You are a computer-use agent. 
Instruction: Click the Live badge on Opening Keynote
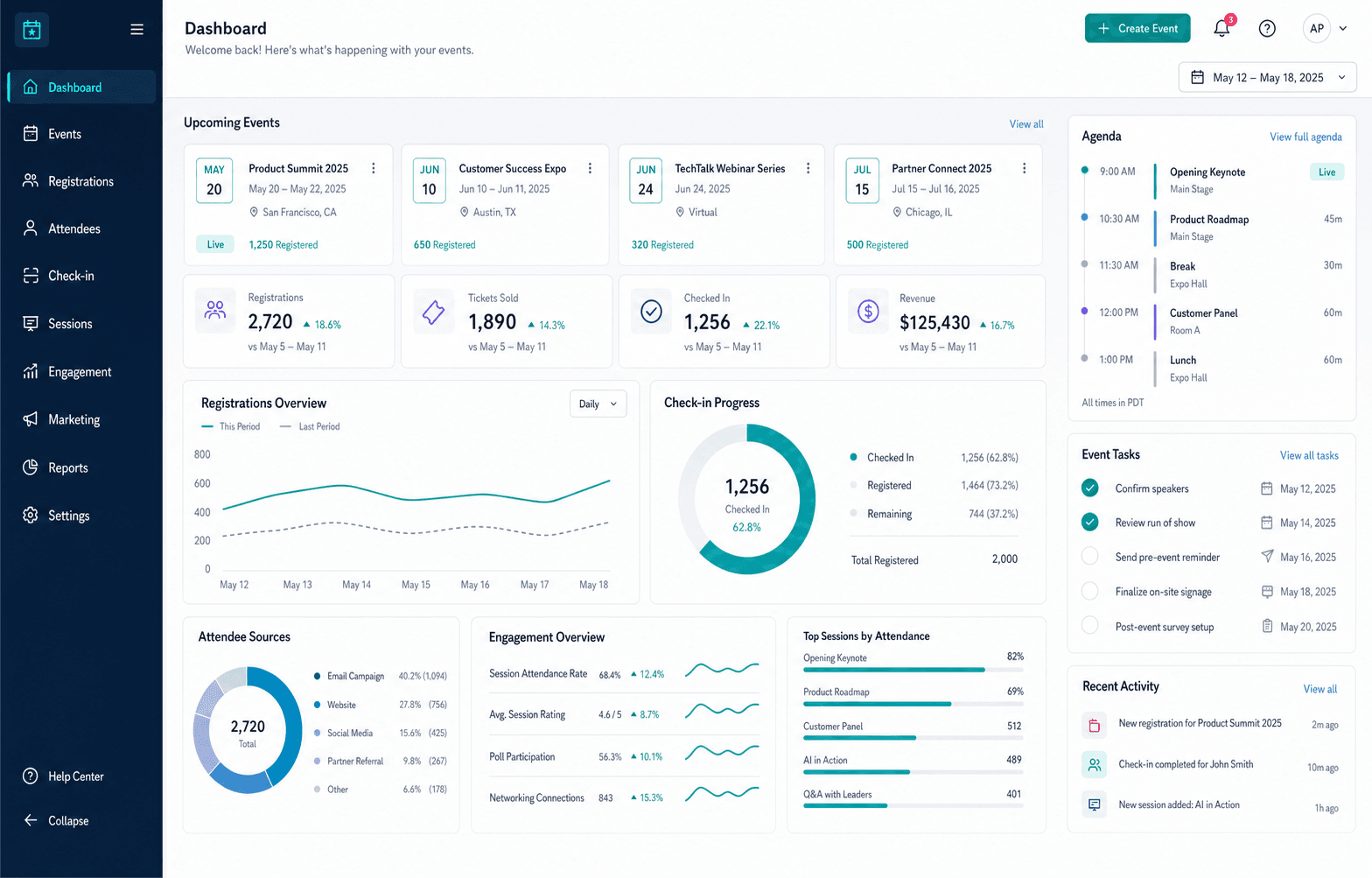pos(1326,172)
